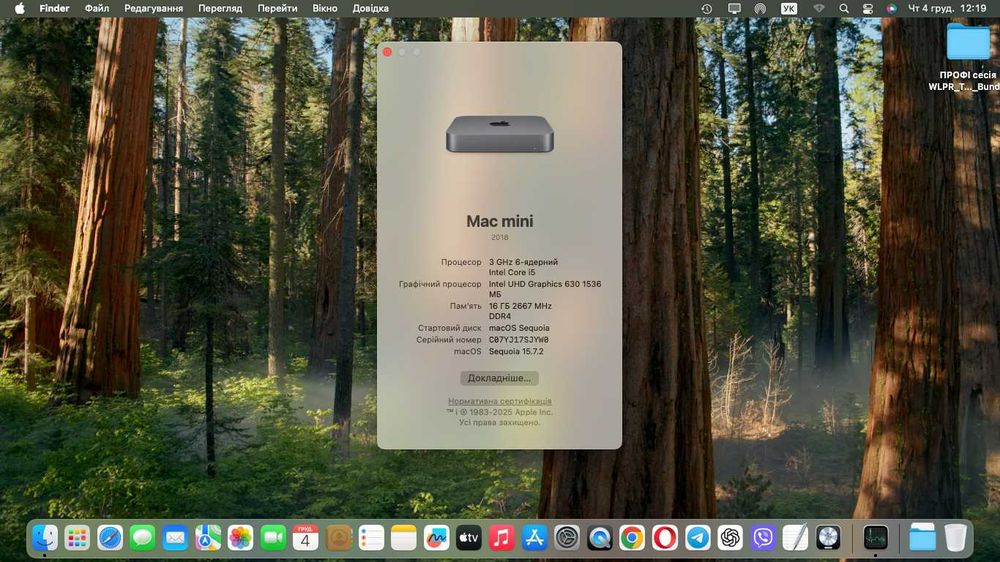
Task: Open the Mail app in Dock
Action: [x=175, y=538]
